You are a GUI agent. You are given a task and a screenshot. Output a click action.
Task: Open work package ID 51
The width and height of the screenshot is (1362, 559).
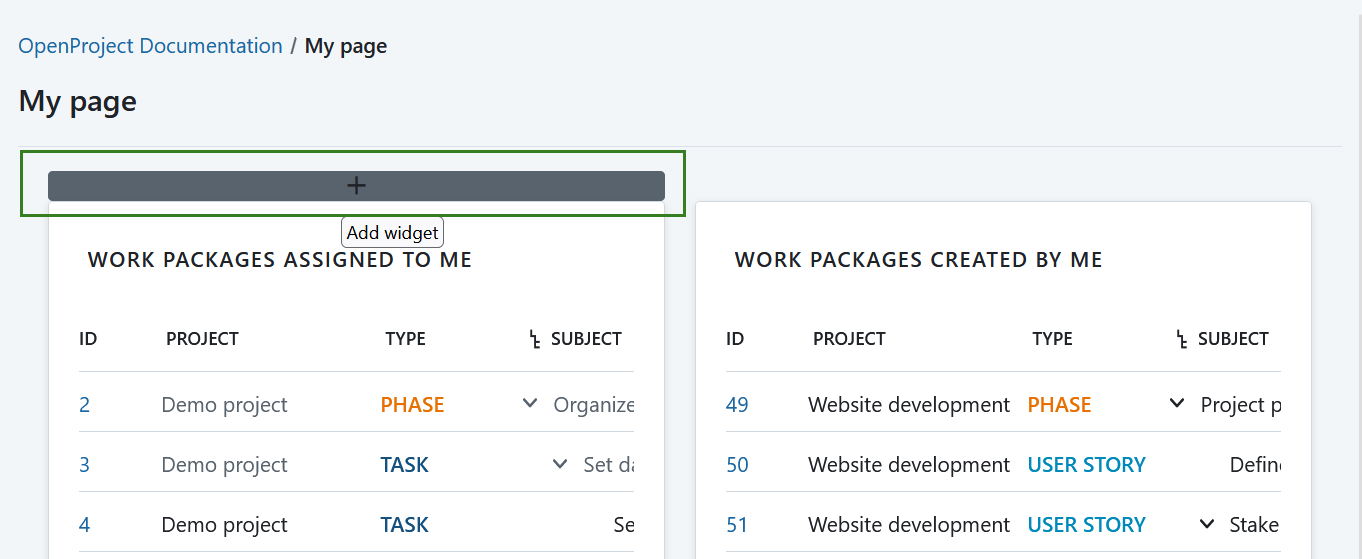(x=737, y=525)
